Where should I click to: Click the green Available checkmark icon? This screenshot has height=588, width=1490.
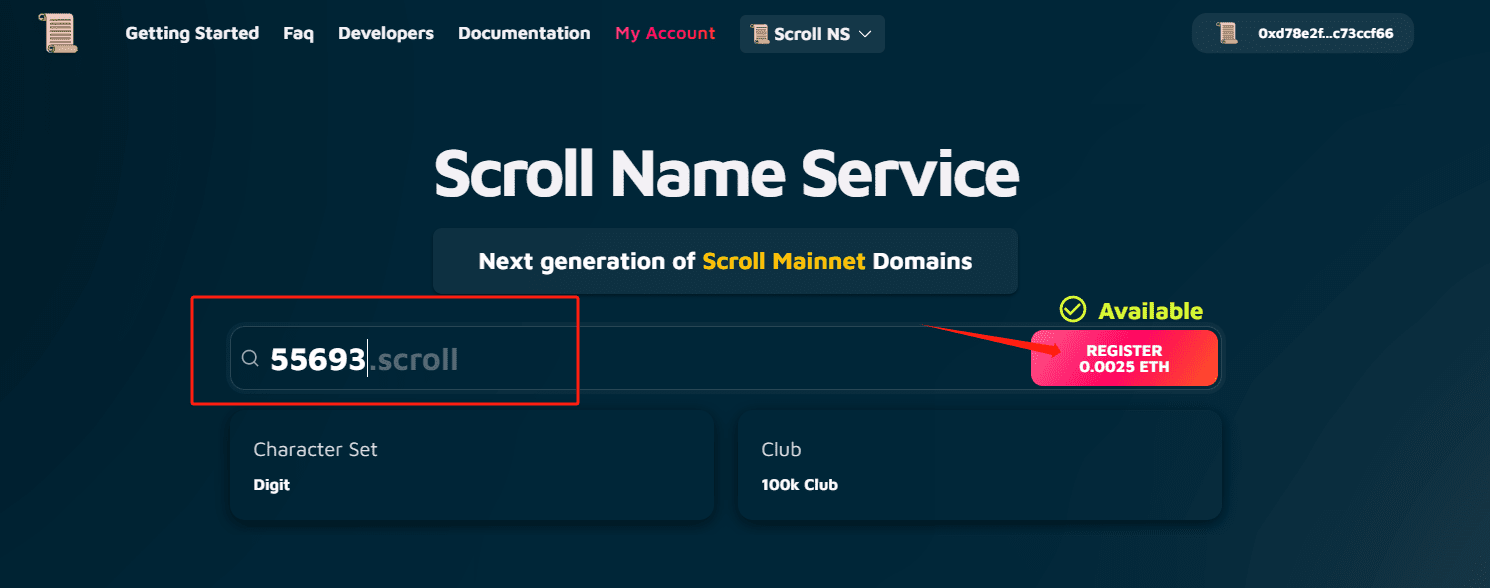click(1073, 310)
